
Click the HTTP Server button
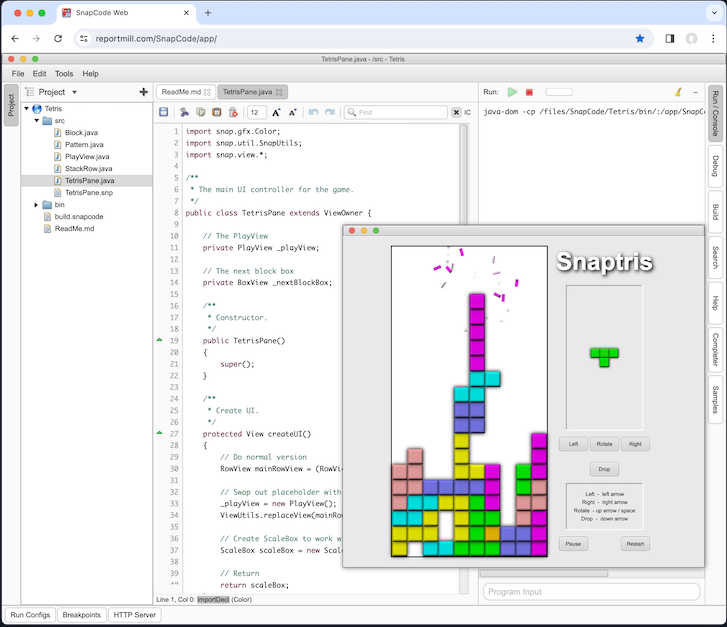(134, 614)
